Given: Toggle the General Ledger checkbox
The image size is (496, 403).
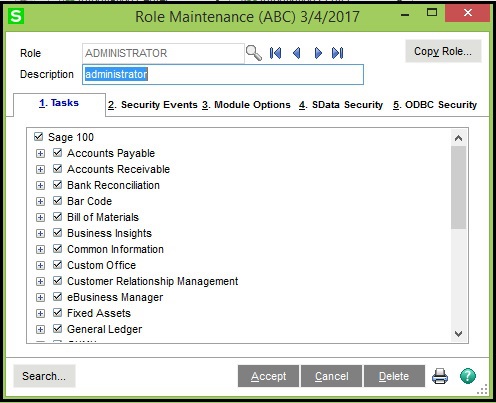Looking at the screenshot, I should coord(57,329).
